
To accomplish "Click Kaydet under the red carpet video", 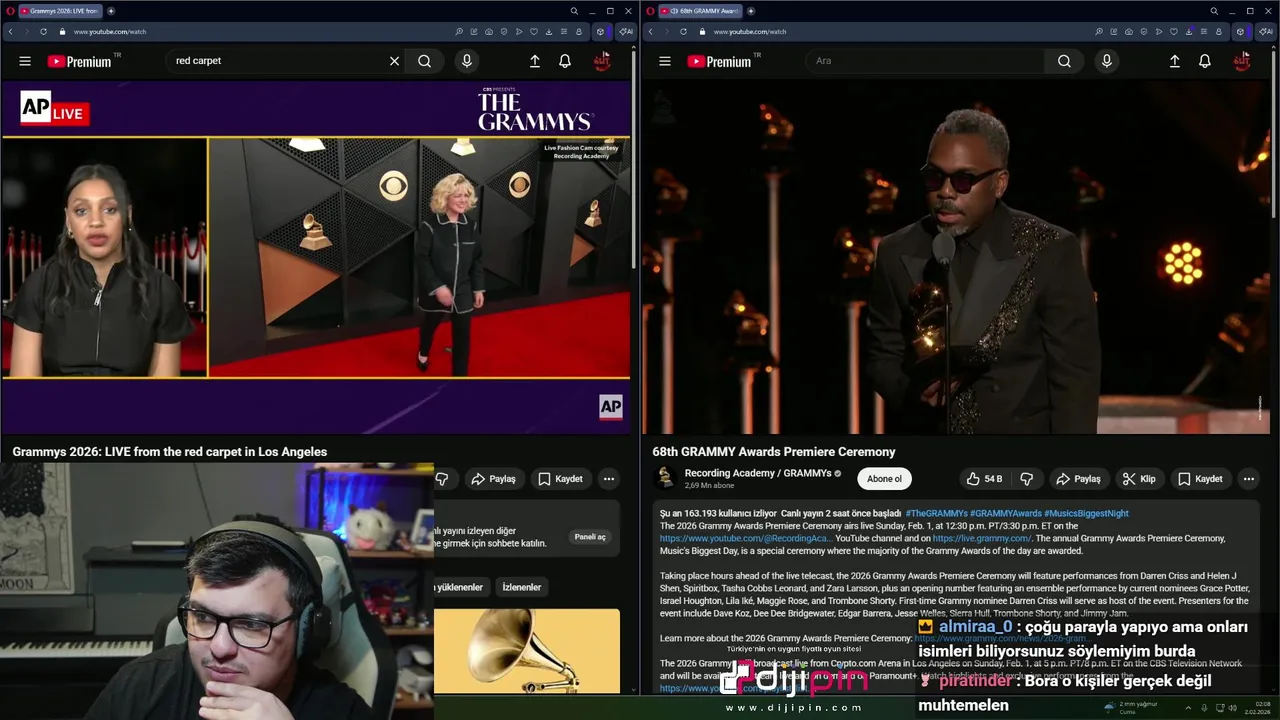I will [x=560, y=479].
